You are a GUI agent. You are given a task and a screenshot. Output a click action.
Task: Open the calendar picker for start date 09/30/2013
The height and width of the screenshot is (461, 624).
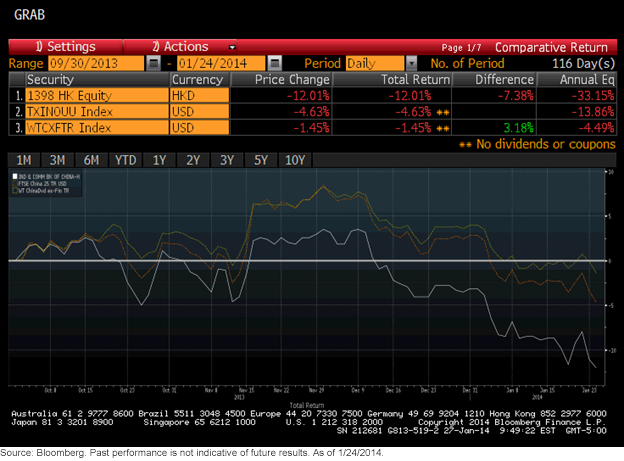click(154, 63)
